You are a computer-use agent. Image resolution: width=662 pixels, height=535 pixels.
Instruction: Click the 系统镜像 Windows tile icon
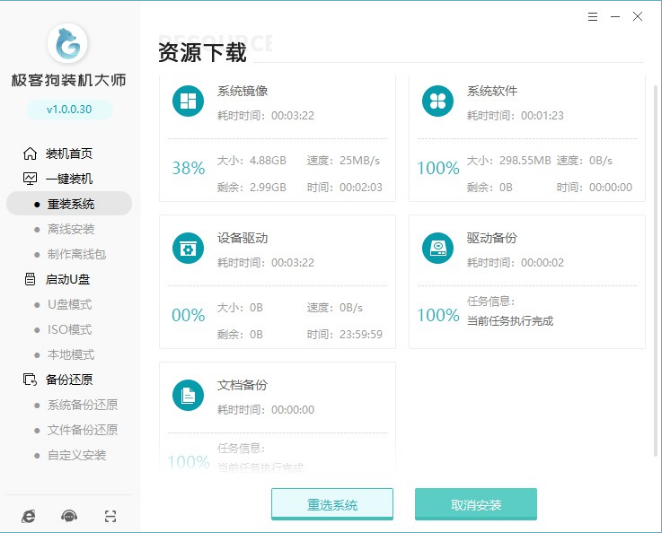[187, 101]
